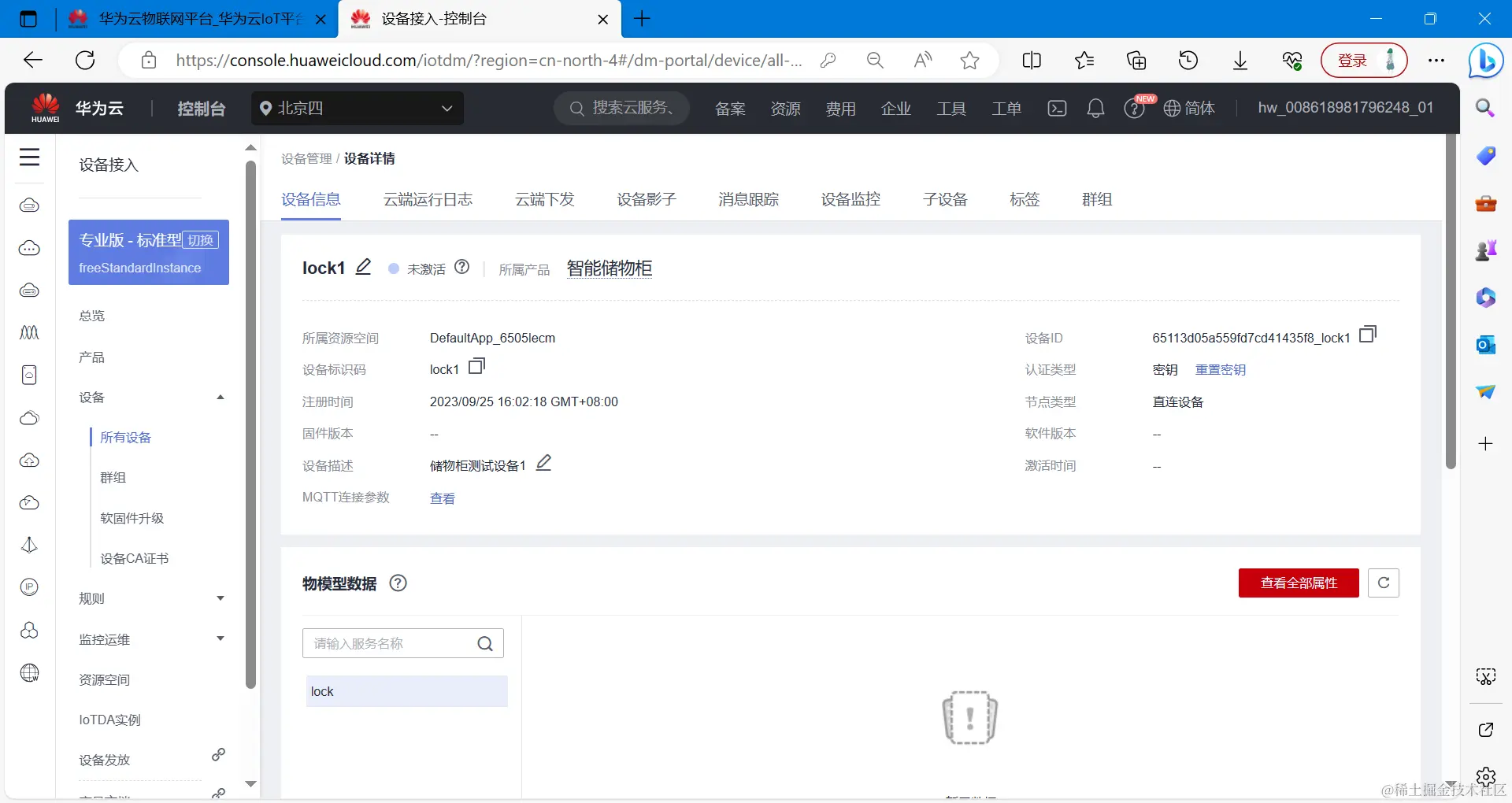This screenshot has width=1512, height=803.
Task: Click the 重置密钥 link
Action: pyautogui.click(x=1221, y=369)
